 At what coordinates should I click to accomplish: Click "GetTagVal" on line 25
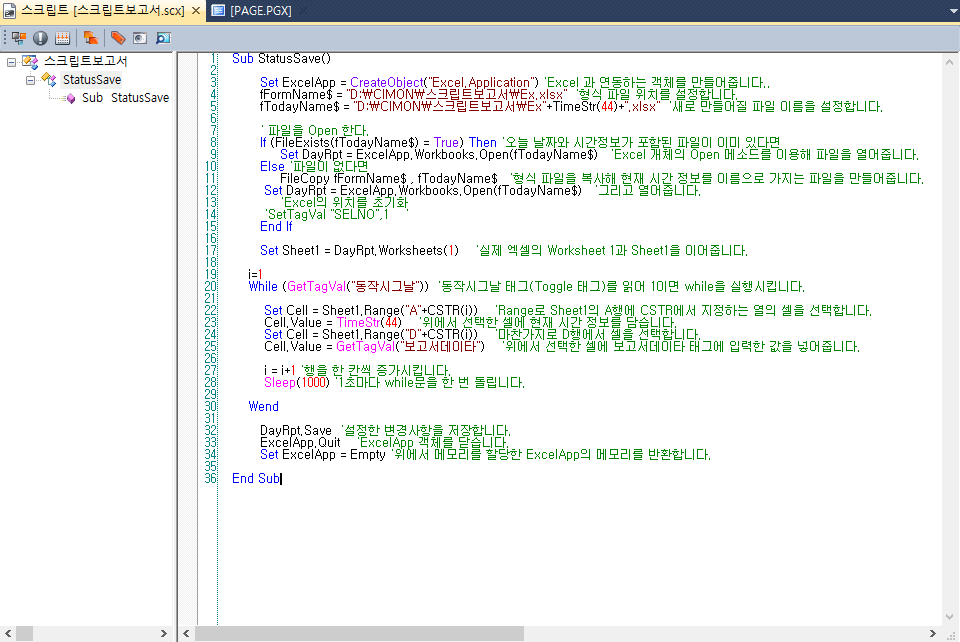[x=366, y=346]
